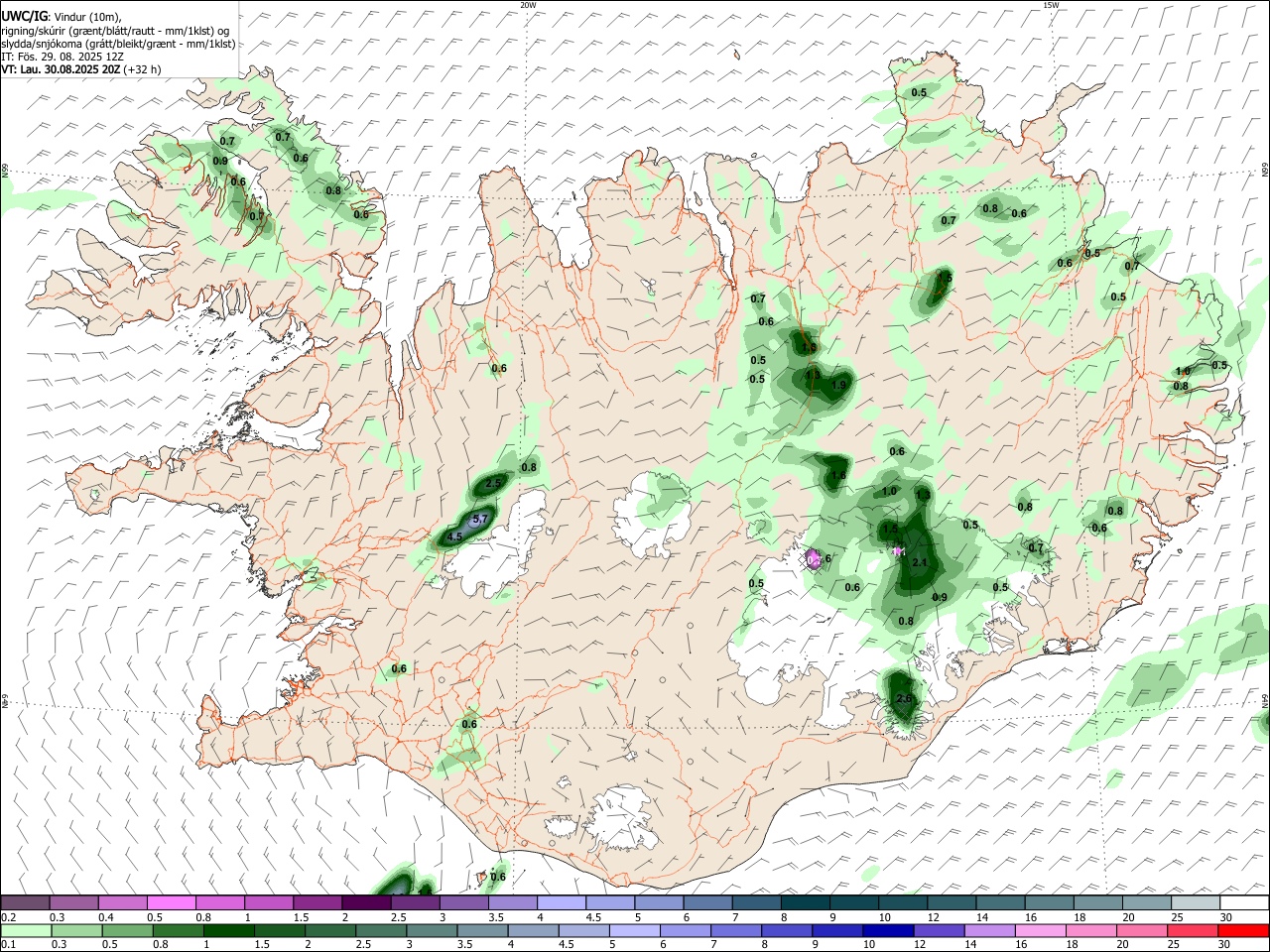
Task: Pick the upper legend swatch starting at 0.2
Action: (x=25, y=903)
